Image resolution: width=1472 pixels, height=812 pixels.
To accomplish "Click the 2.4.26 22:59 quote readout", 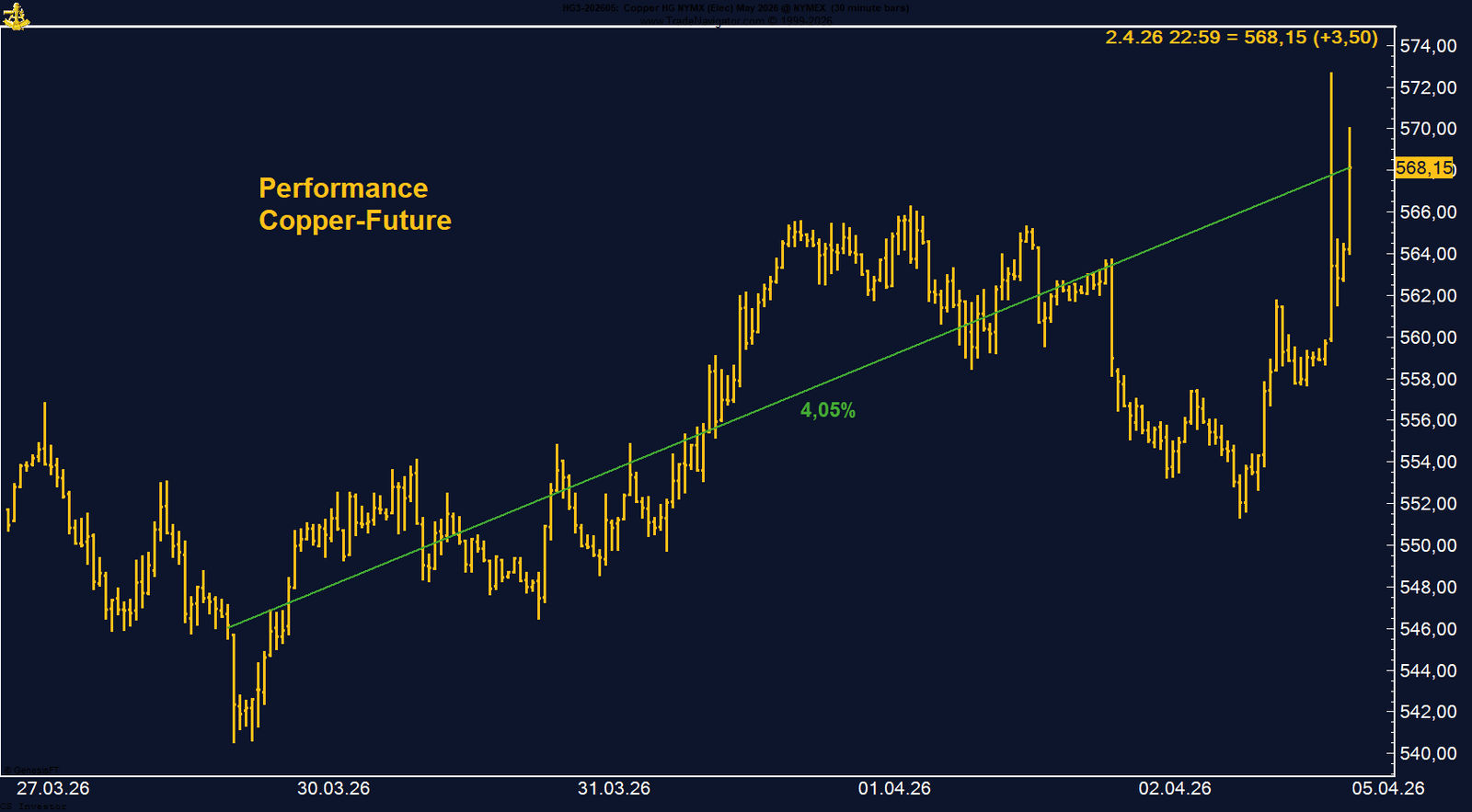I will pyautogui.click(x=1241, y=38).
